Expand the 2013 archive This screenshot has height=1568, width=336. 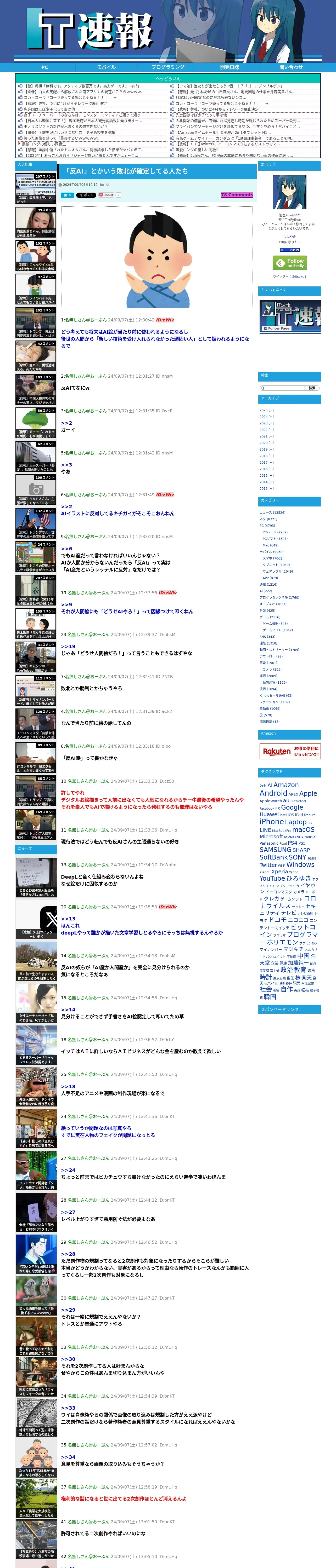[x=266, y=488]
